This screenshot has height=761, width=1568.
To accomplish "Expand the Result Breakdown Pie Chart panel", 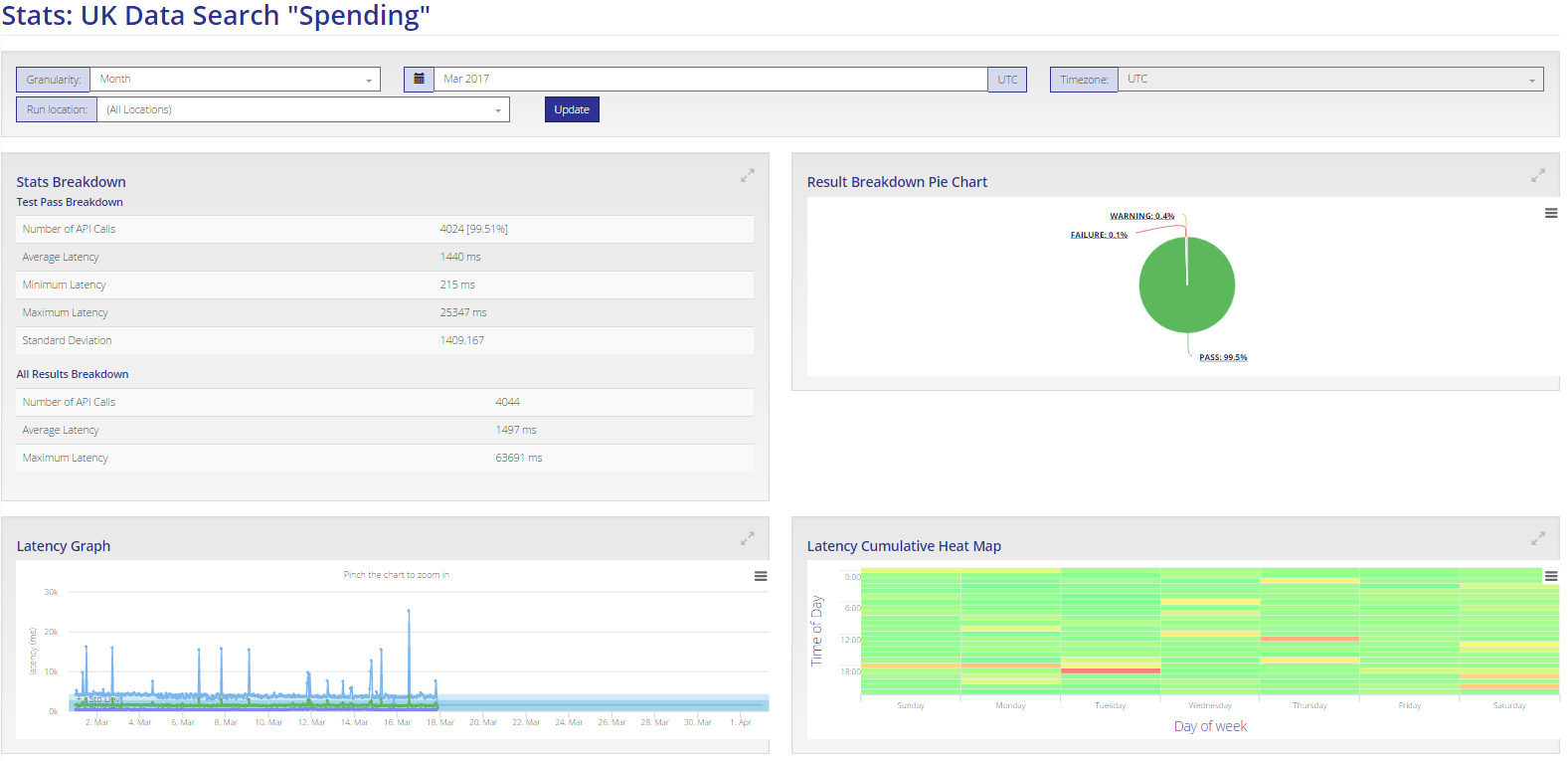I will tap(1537, 175).
